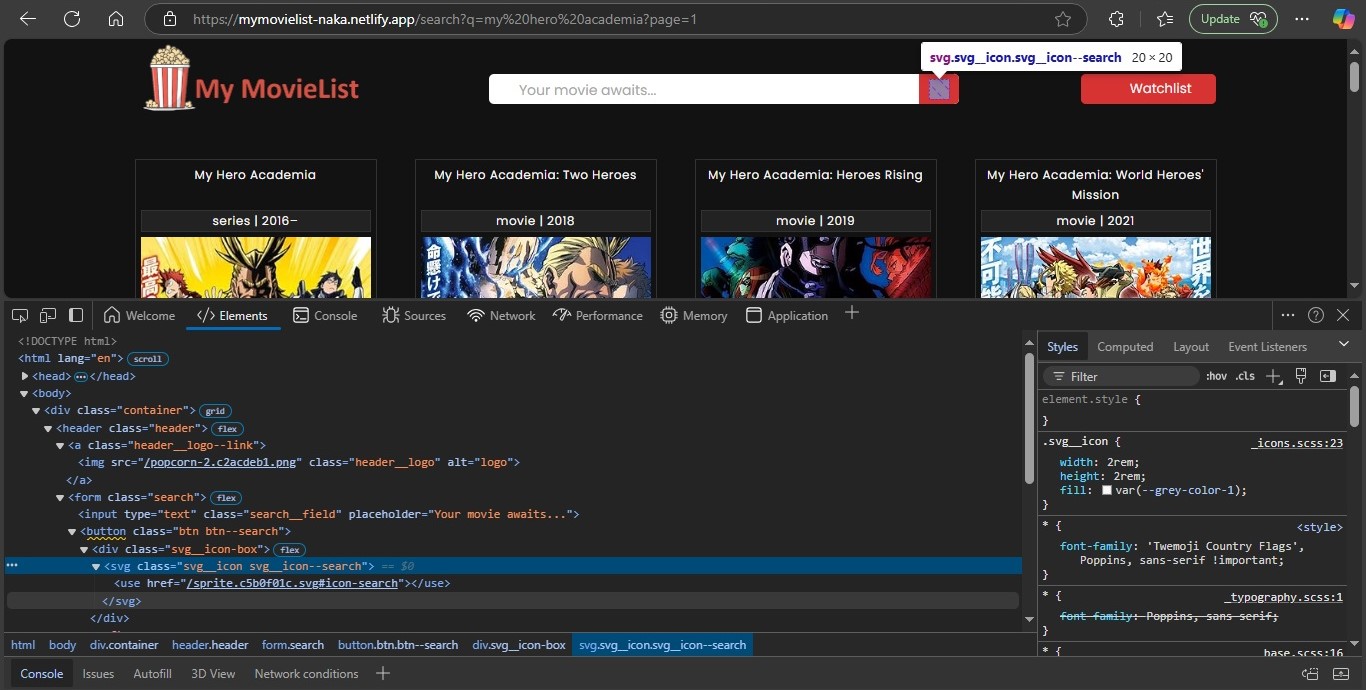The height and width of the screenshot is (690, 1366).
Task: Activate the inspect element picker tool
Action: coord(20,315)
